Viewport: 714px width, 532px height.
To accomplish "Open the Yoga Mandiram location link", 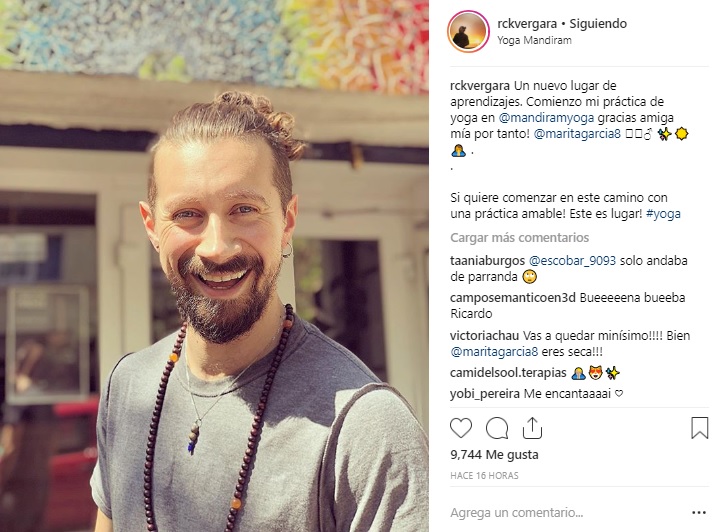I will click(534, 40).
